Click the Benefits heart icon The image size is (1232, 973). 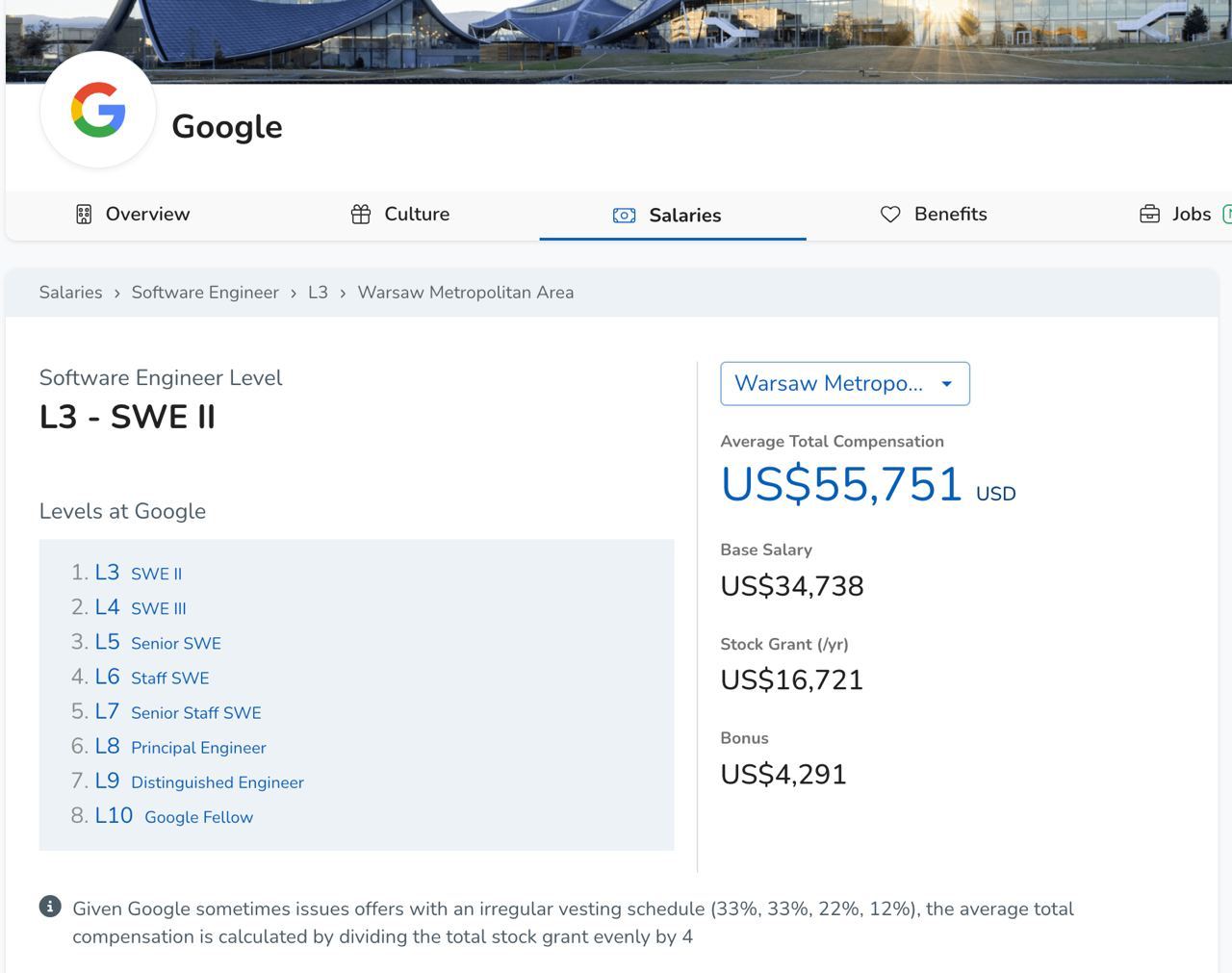[890, 215]
